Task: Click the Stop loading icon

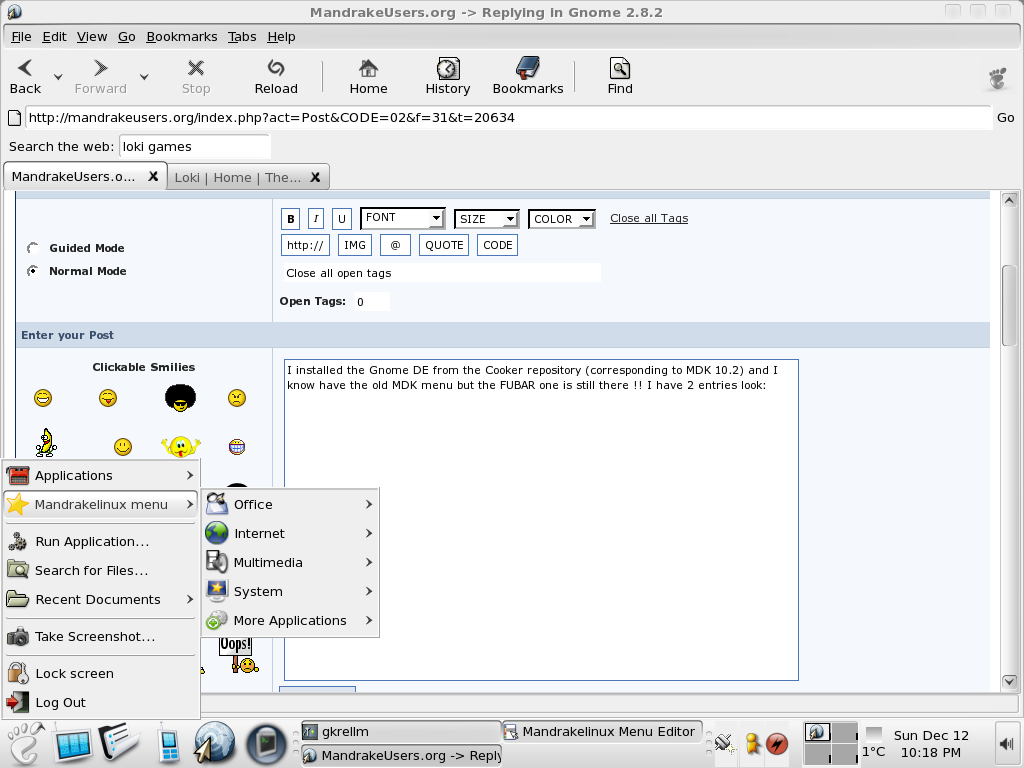Action: [196, 68]
